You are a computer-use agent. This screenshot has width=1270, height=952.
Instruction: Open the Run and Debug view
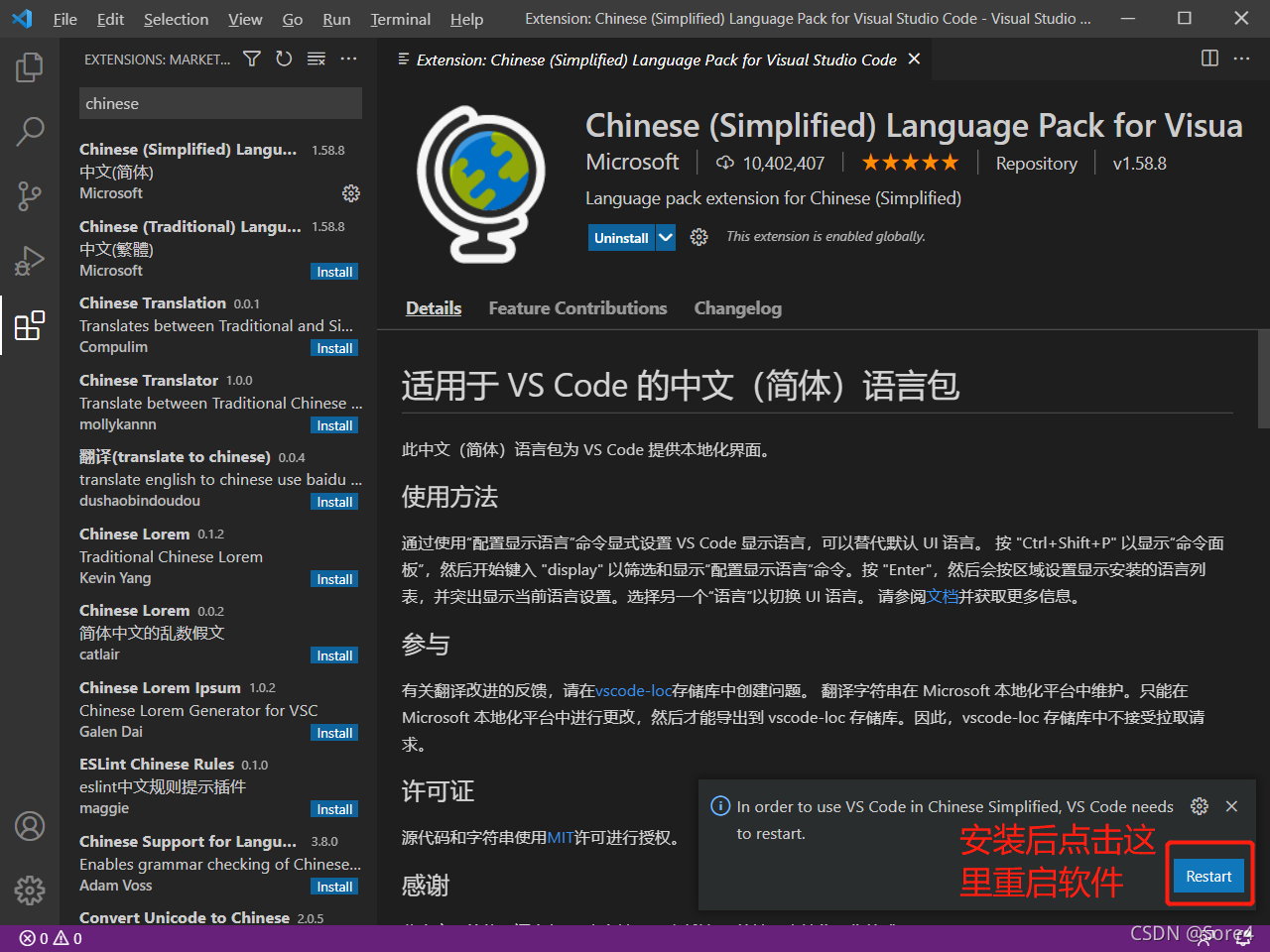coord(30,260)
